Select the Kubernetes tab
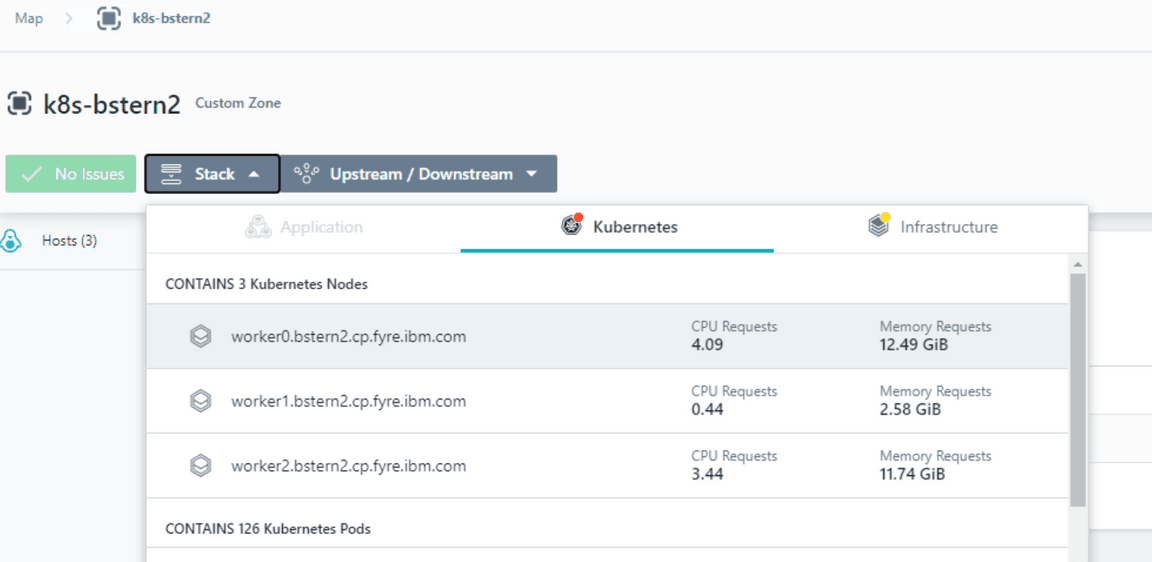 (634, 227)
